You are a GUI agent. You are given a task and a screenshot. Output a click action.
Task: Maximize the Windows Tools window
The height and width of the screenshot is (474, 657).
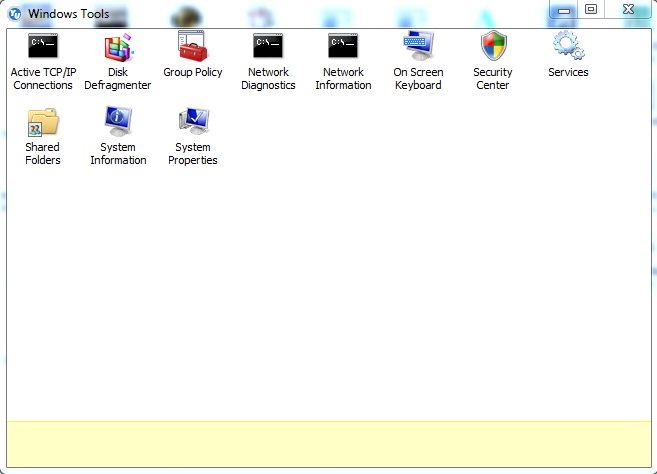591,9
